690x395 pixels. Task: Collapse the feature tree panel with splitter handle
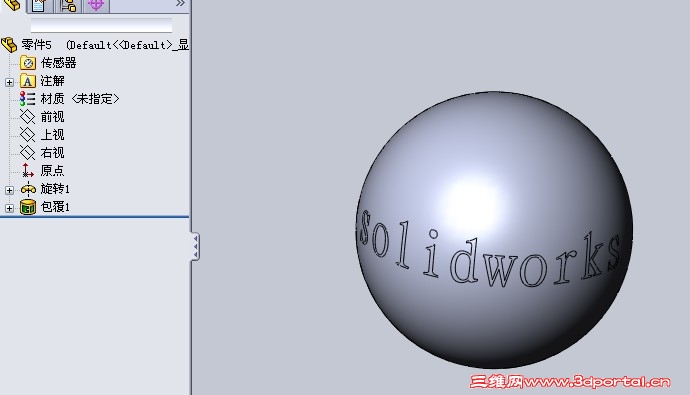pos(195,246)
